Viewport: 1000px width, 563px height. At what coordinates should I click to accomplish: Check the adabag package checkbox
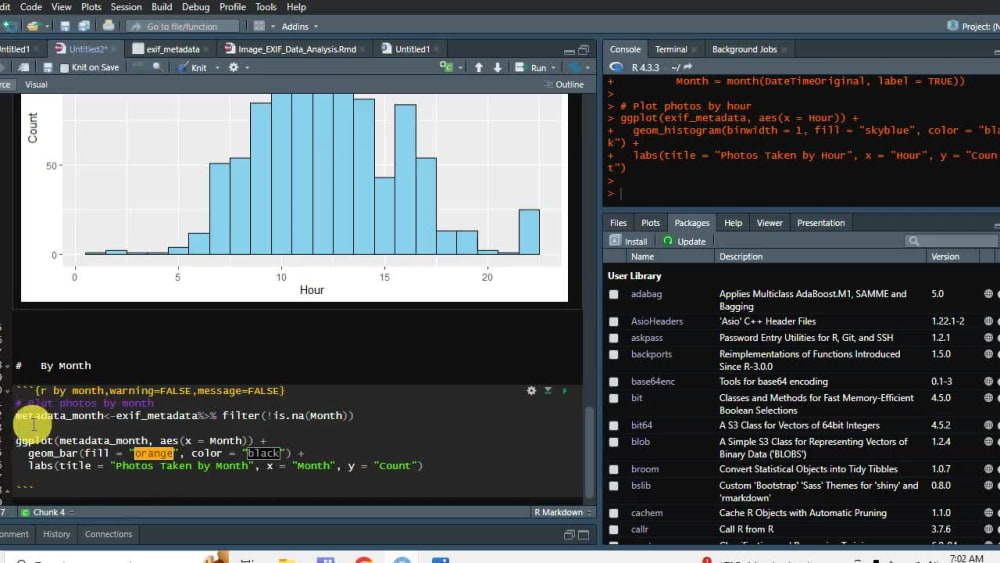click(614, 295)
